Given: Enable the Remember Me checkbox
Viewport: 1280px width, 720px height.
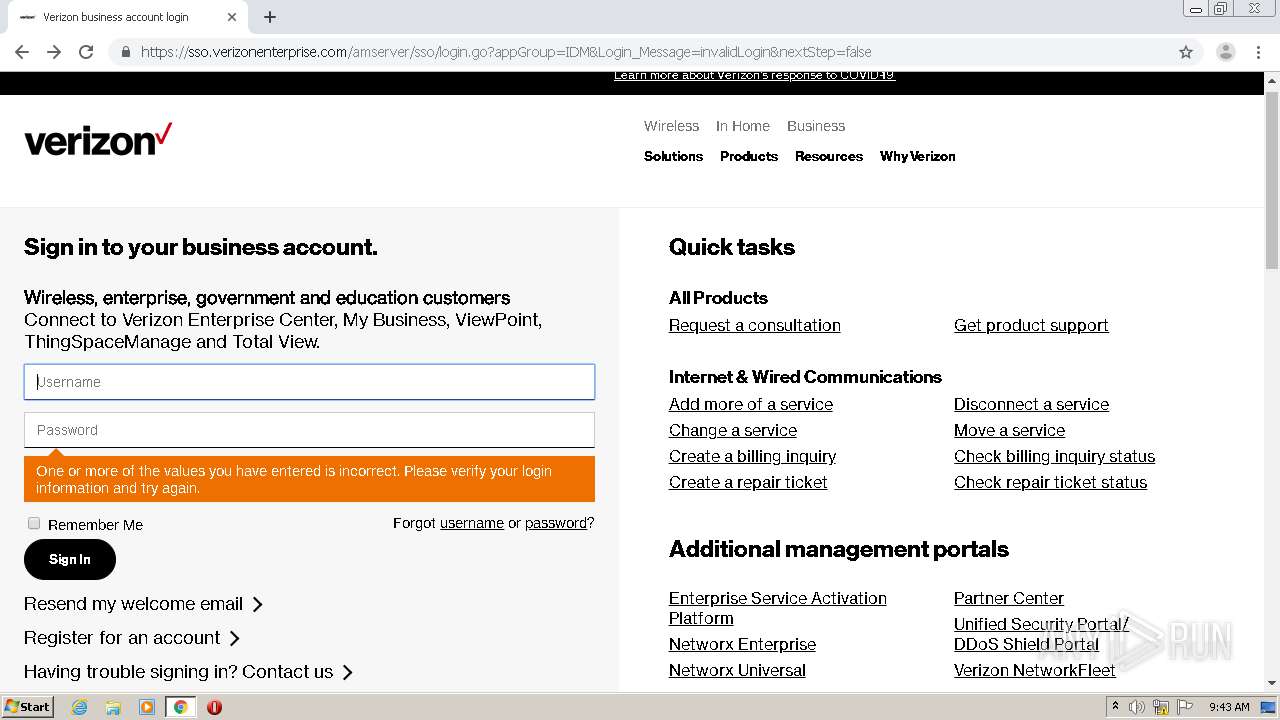Looking at the screenshot, I should pyautogui.click(x=34, y=523).
